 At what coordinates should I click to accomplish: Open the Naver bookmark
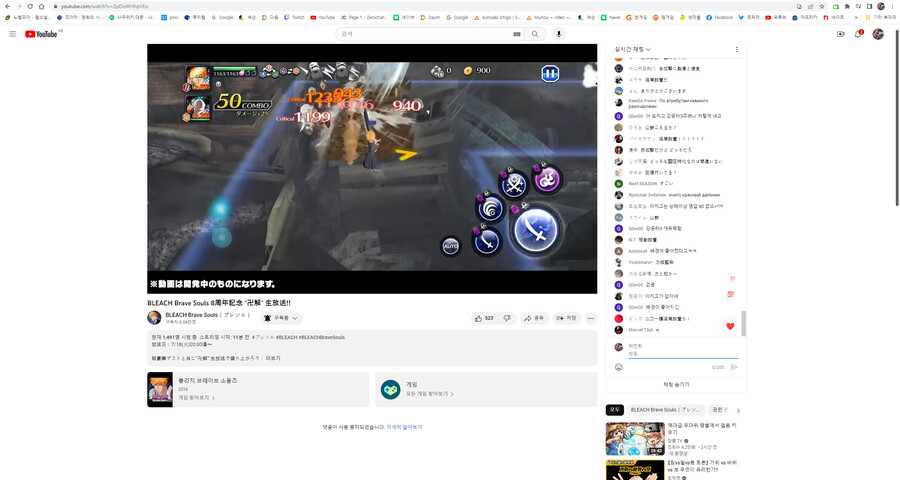[610, 17]
